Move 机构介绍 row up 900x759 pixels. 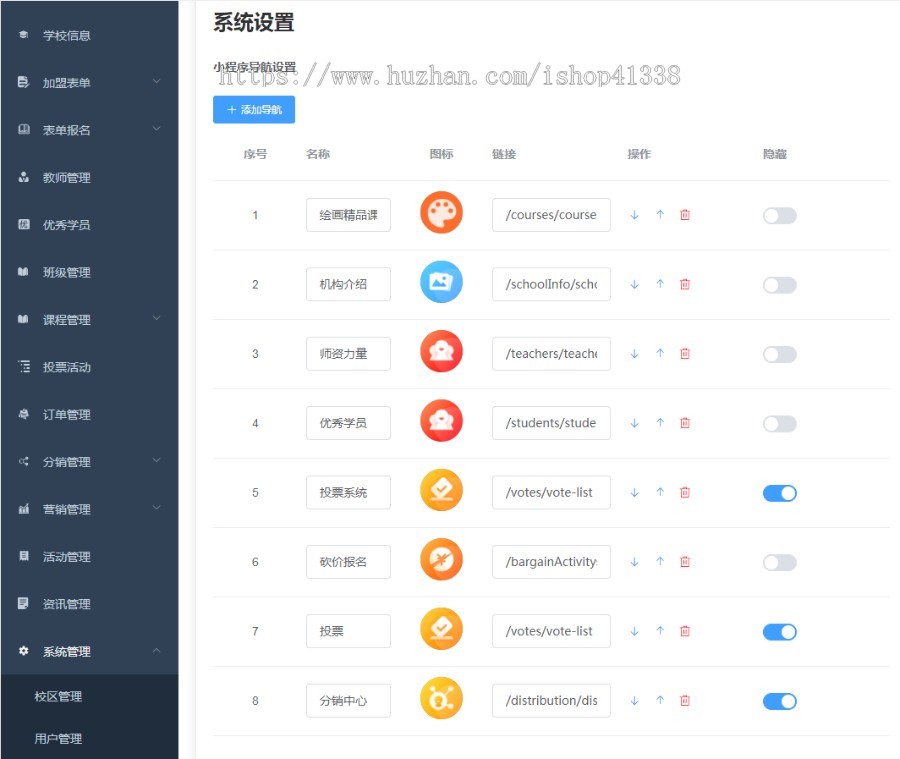pyautogui.click(x=660, y=284)
